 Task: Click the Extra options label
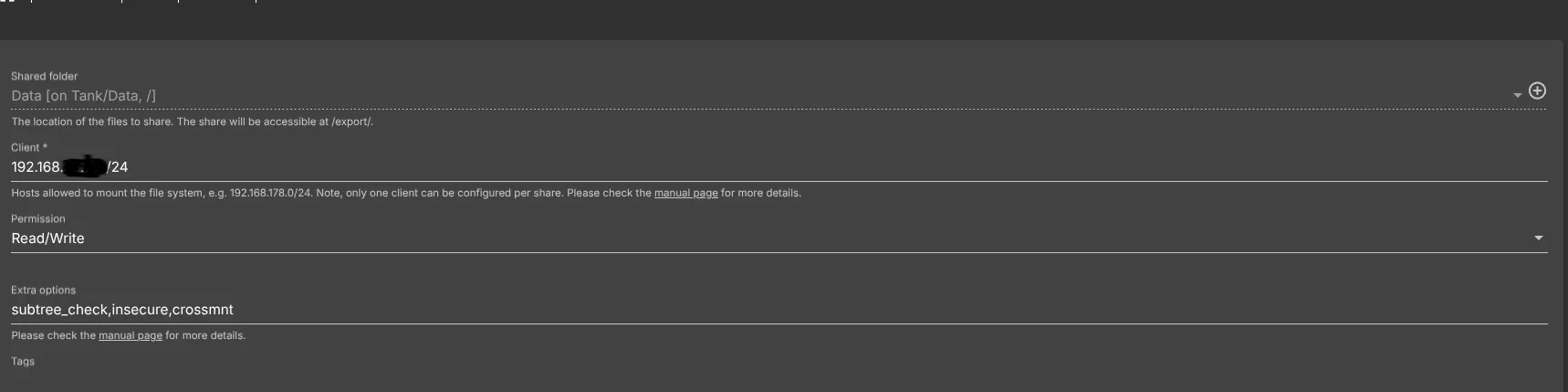[43, 290]
